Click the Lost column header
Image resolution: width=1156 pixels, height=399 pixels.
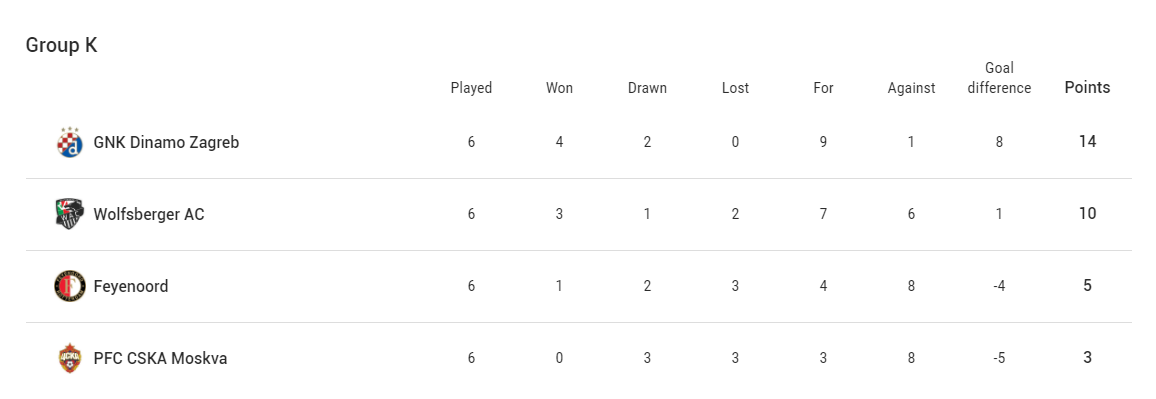pyautogui.click(x=735, y=88)
